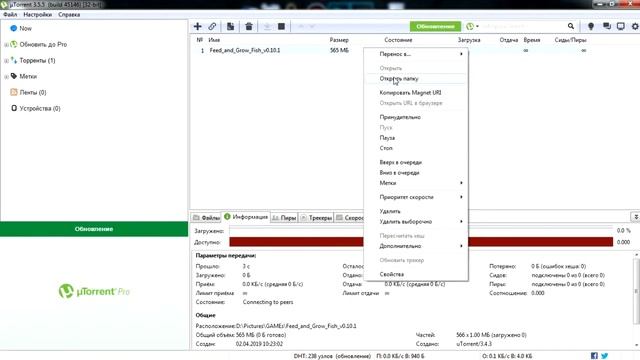Expand the Метки tree node
The image size is (640, 360).
pos(6,76)
